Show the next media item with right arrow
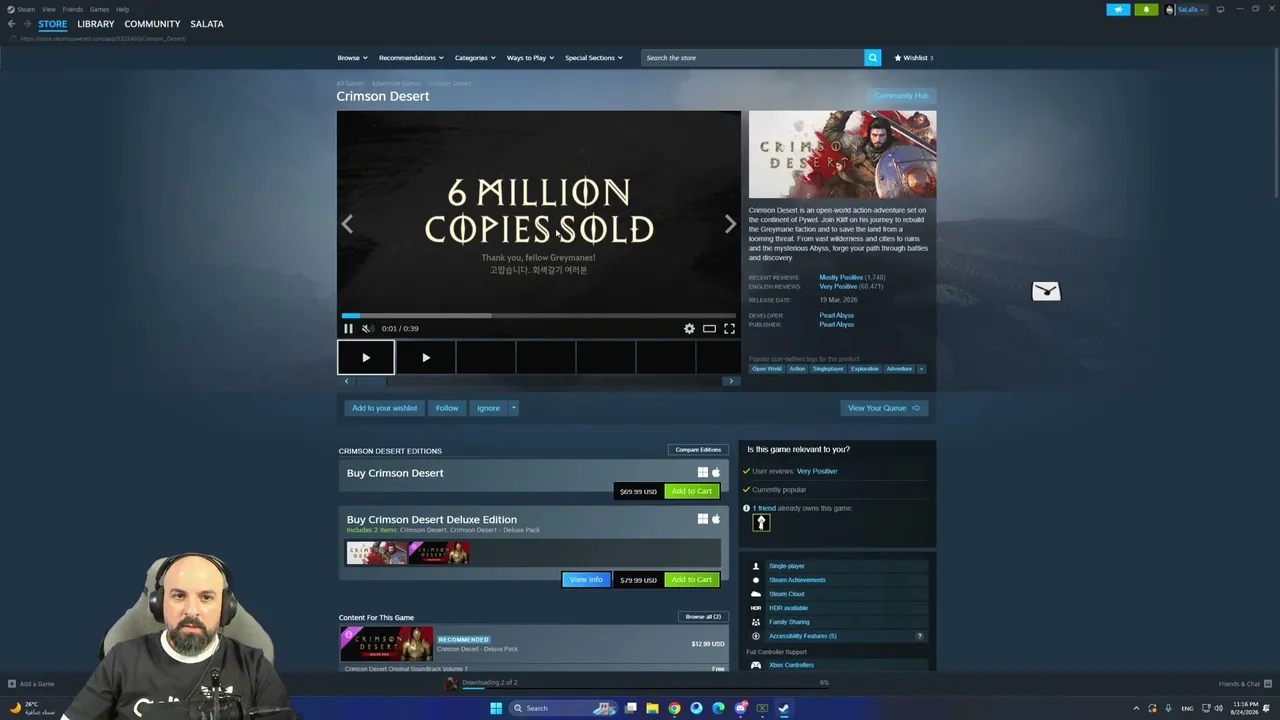Screen dimensions: 1280x720 pyautogui.click(x=730, y=224)
